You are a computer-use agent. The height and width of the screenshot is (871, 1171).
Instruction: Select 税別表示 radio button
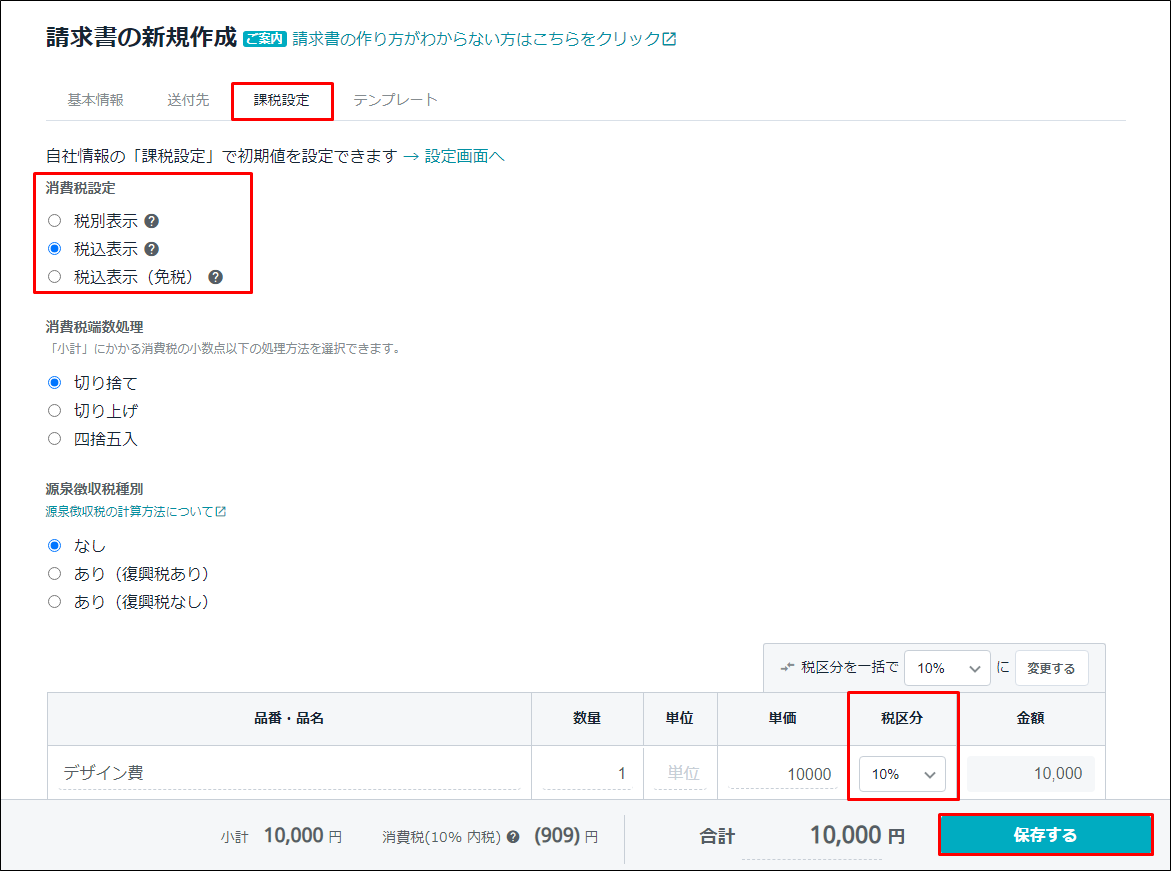55,220
